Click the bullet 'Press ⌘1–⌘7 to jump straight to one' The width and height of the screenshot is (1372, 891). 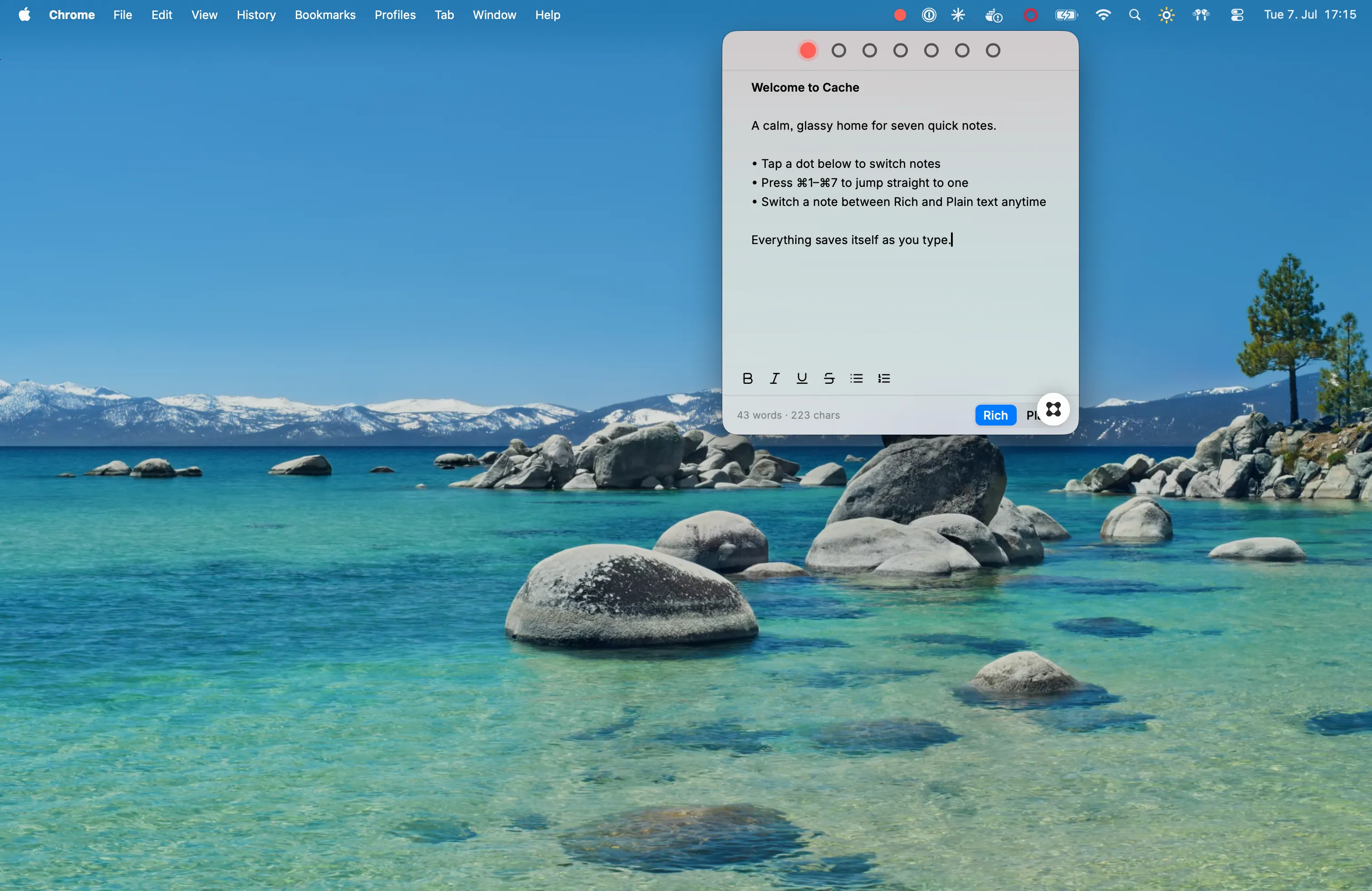coord(859,183)
